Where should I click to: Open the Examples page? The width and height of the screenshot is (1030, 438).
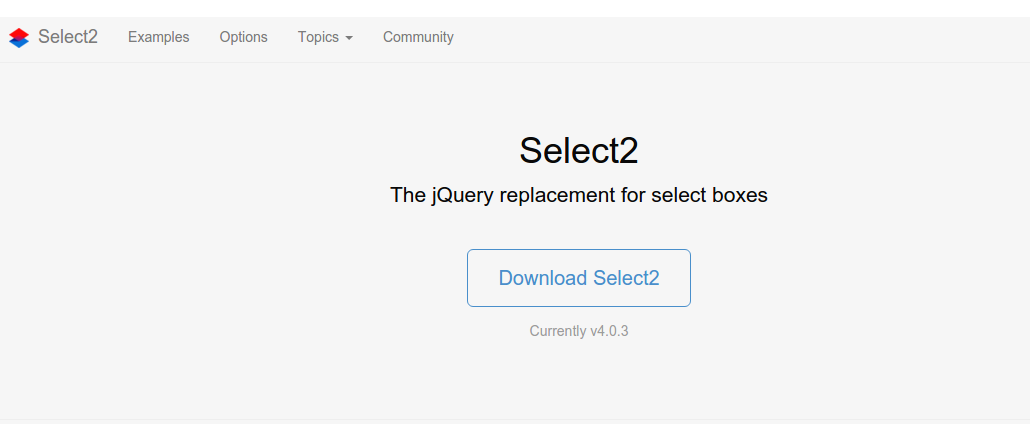tap(158, 37)
